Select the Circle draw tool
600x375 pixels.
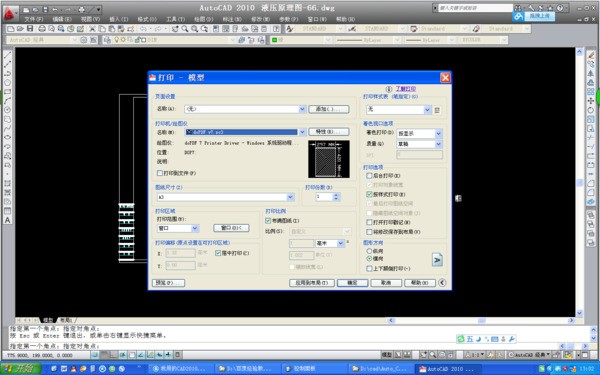coord(7,110)
